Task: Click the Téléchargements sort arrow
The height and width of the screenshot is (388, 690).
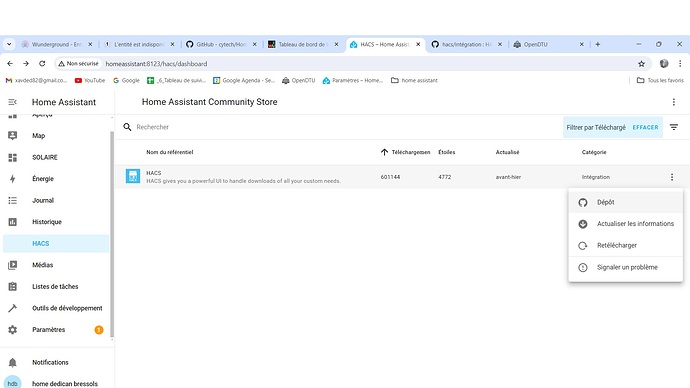Action: click(384, 152)
